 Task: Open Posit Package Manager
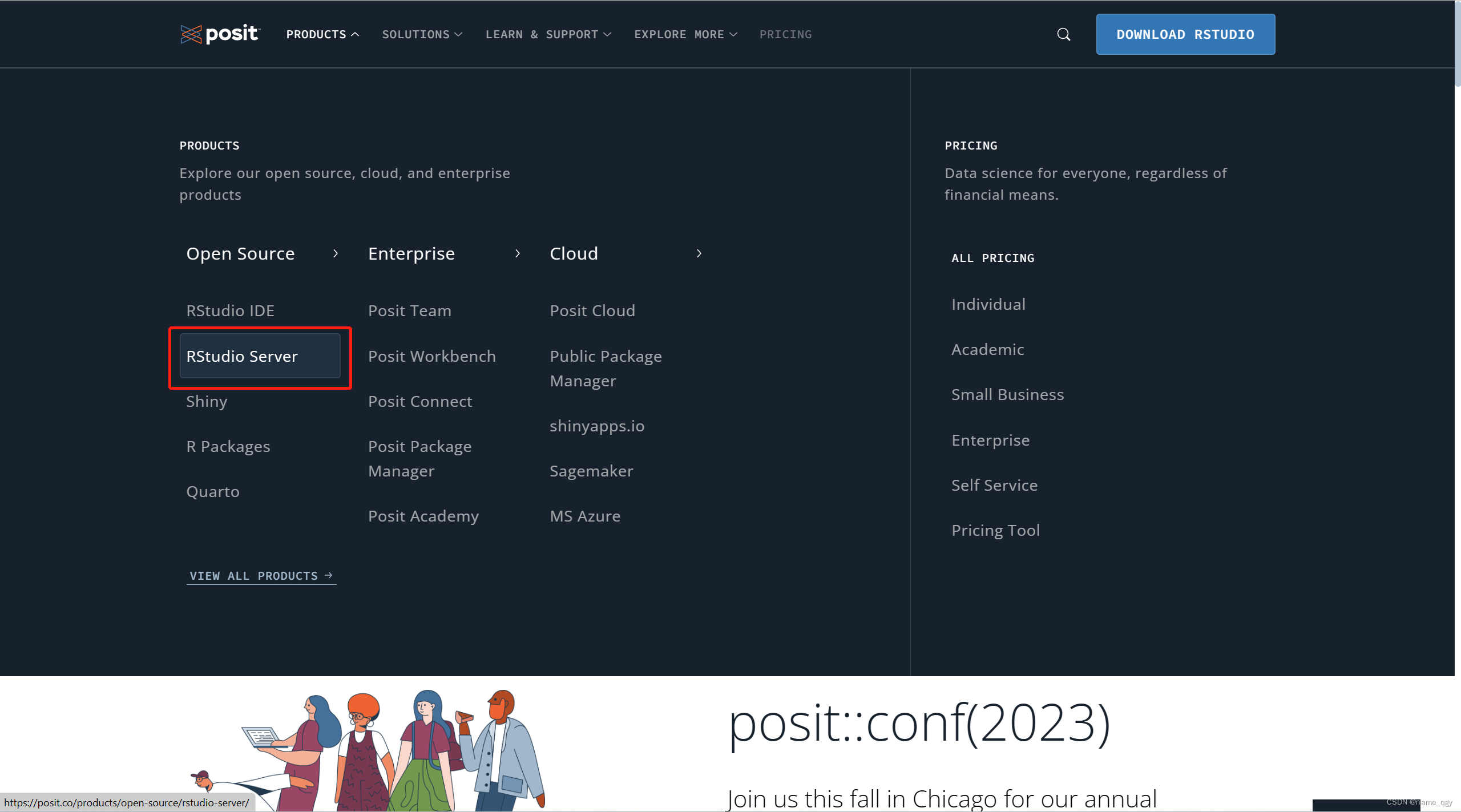pos(420,458)
